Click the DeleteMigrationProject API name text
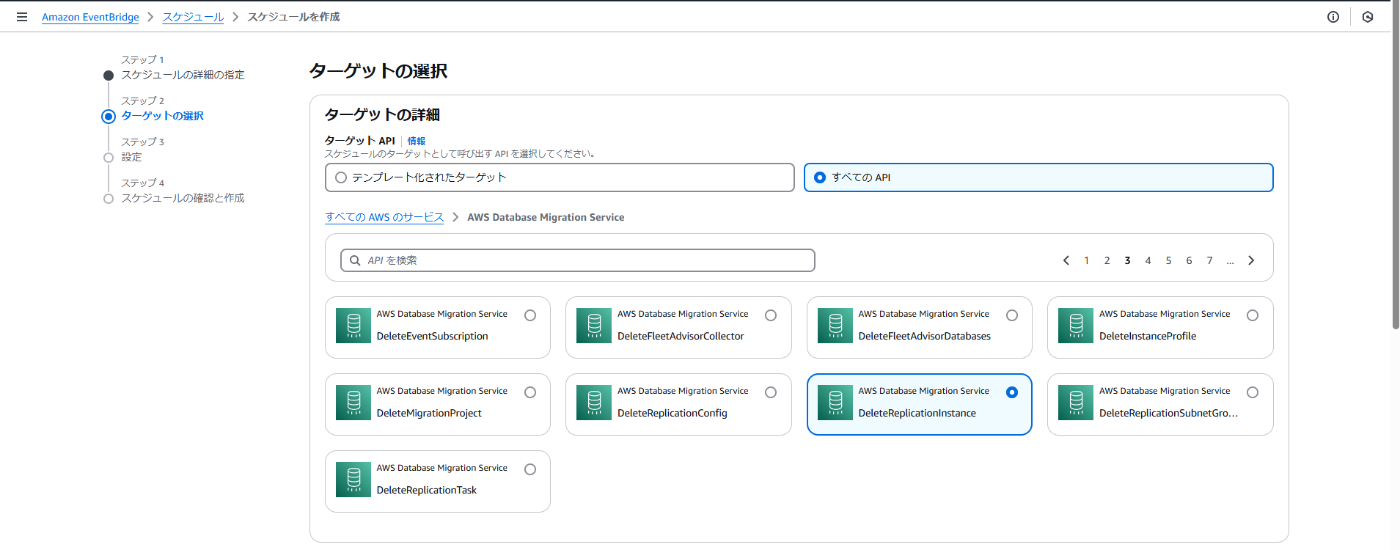 tap(429, 413)
